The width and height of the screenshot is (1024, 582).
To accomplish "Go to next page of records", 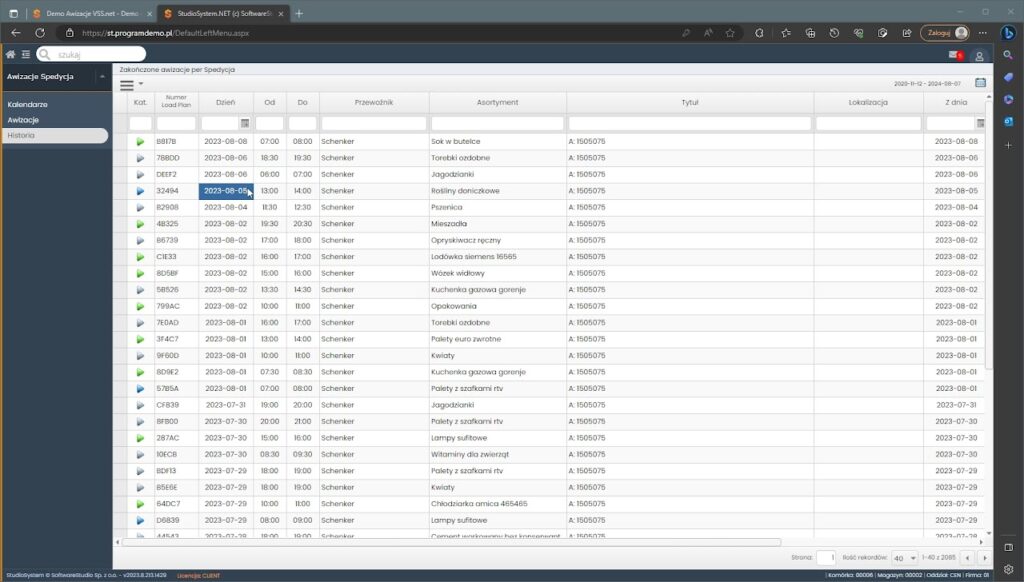I will (984, 558).
